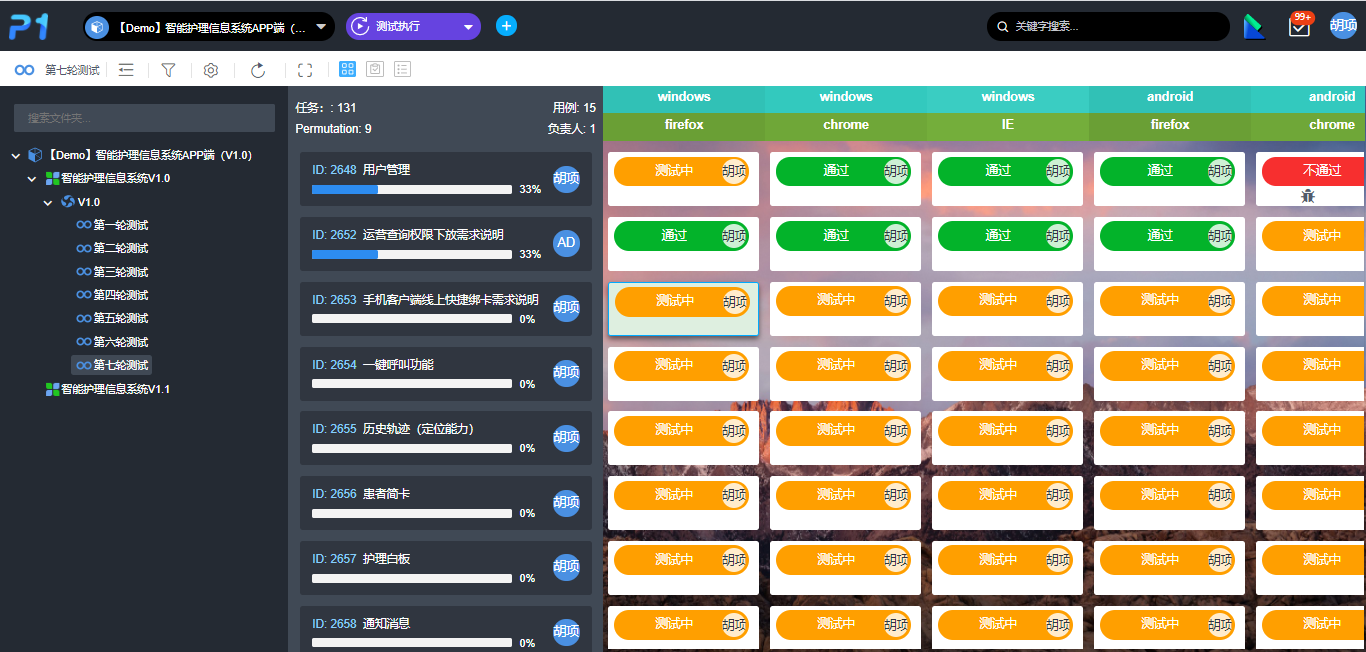This screenshot has width=1366, height=652.
Task: Open the 【Demo】 project dropdown arrow
Action: [x=321, y=27]
